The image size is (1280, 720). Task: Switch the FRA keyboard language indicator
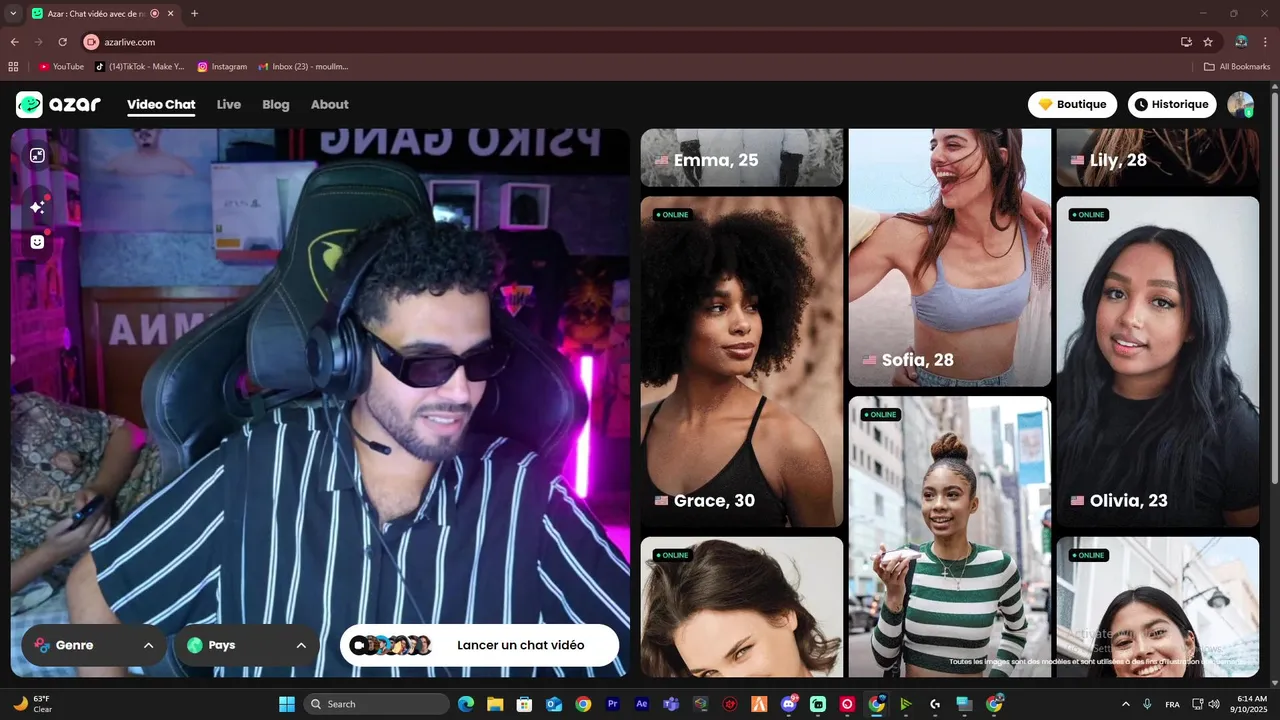click(x=1172, y=704)
